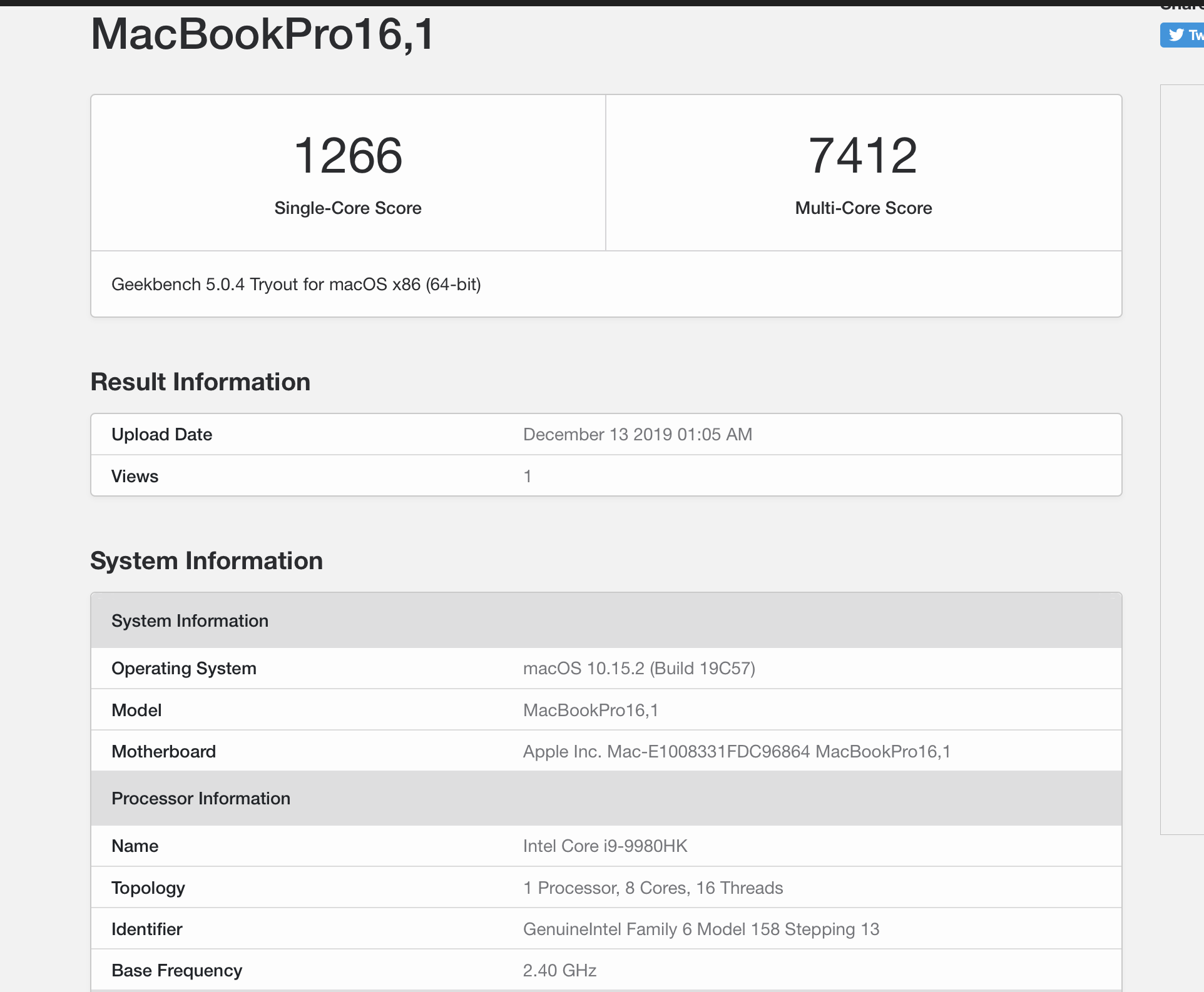The image size is (1204, 992).
Task: Click the Identifier row label
Action: pos(146,929)
